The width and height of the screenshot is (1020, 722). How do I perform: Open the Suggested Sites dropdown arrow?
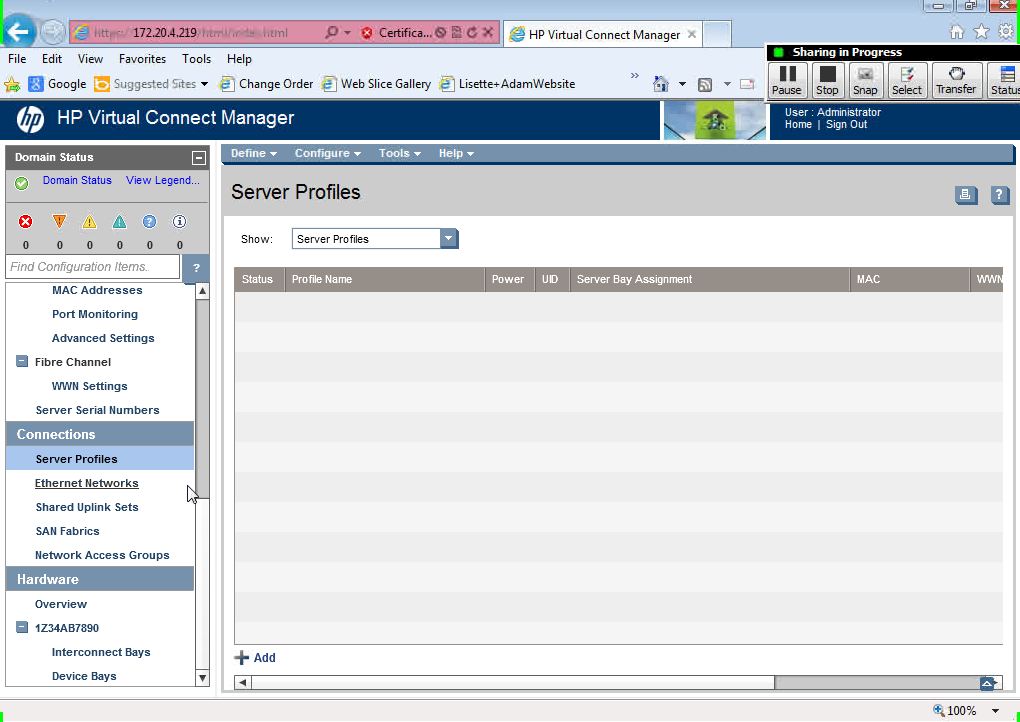click(204, 84)
